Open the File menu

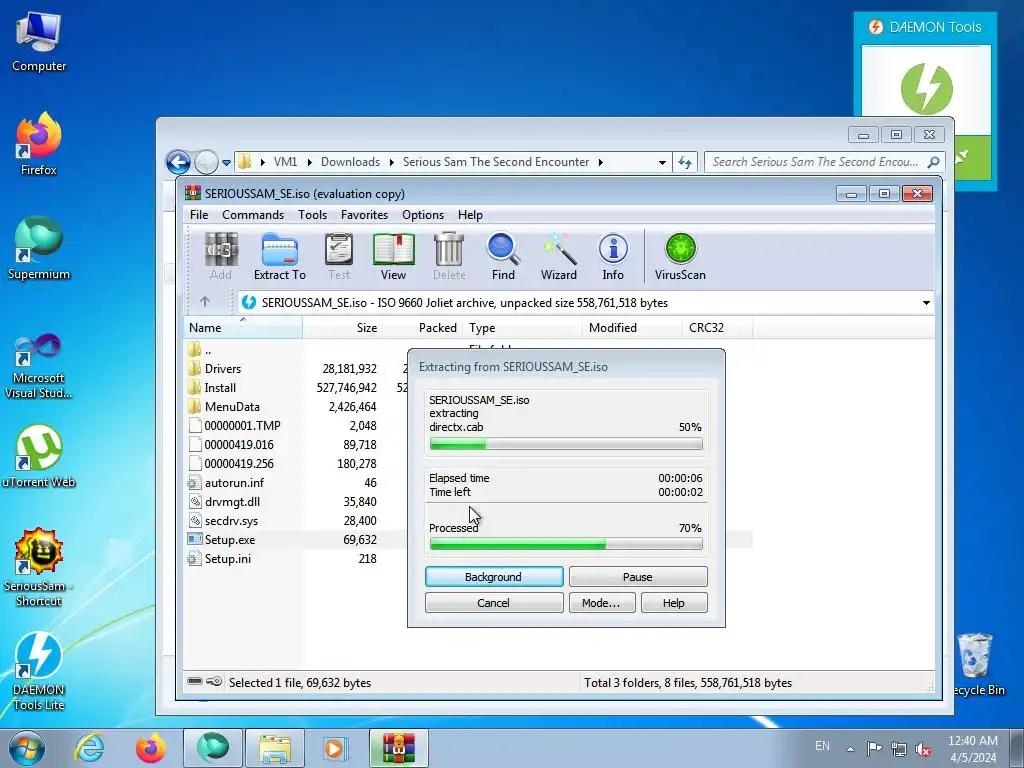pos(199,215)
